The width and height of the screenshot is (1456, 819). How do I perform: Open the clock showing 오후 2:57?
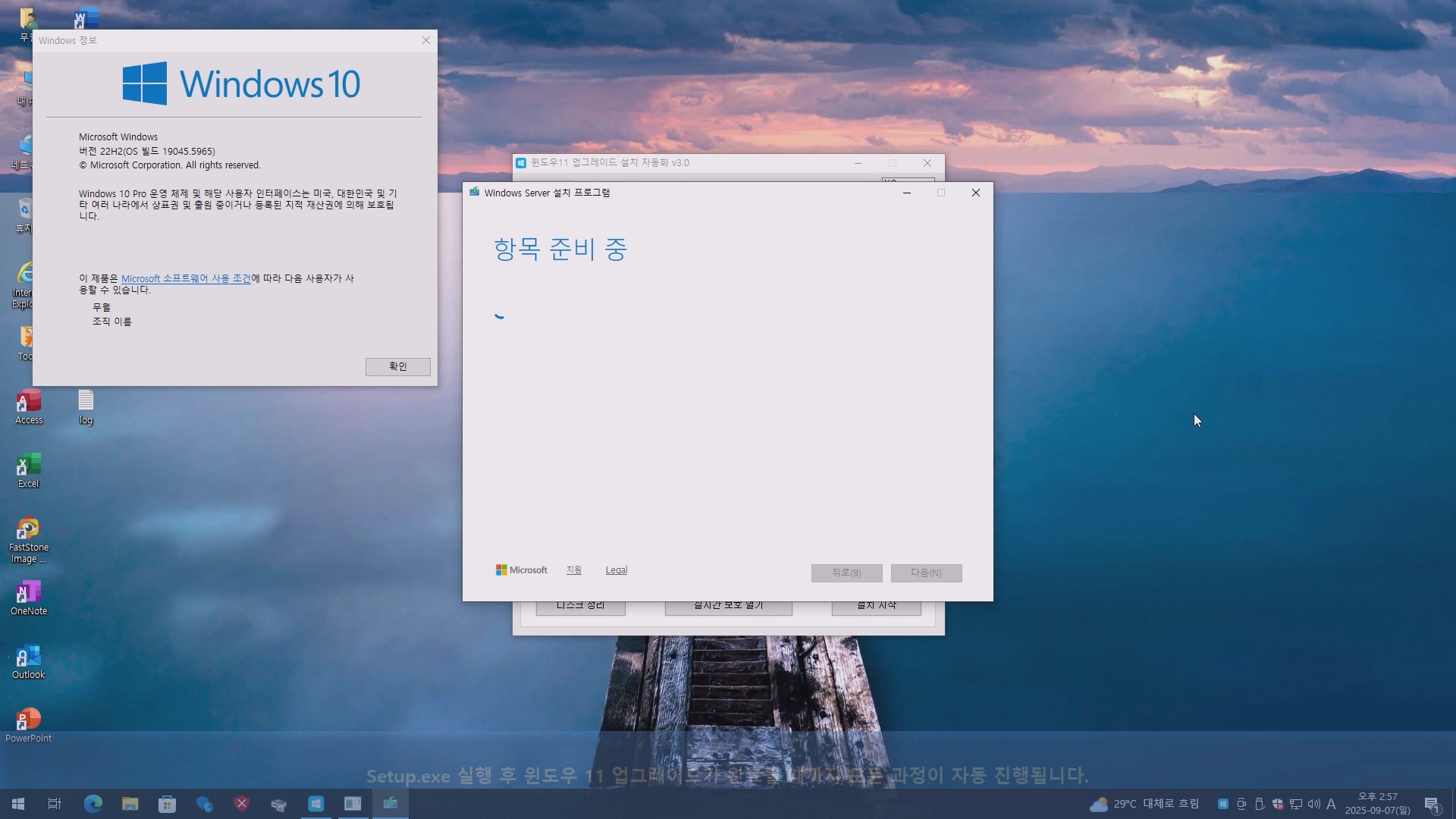(x=1378, y=804)
